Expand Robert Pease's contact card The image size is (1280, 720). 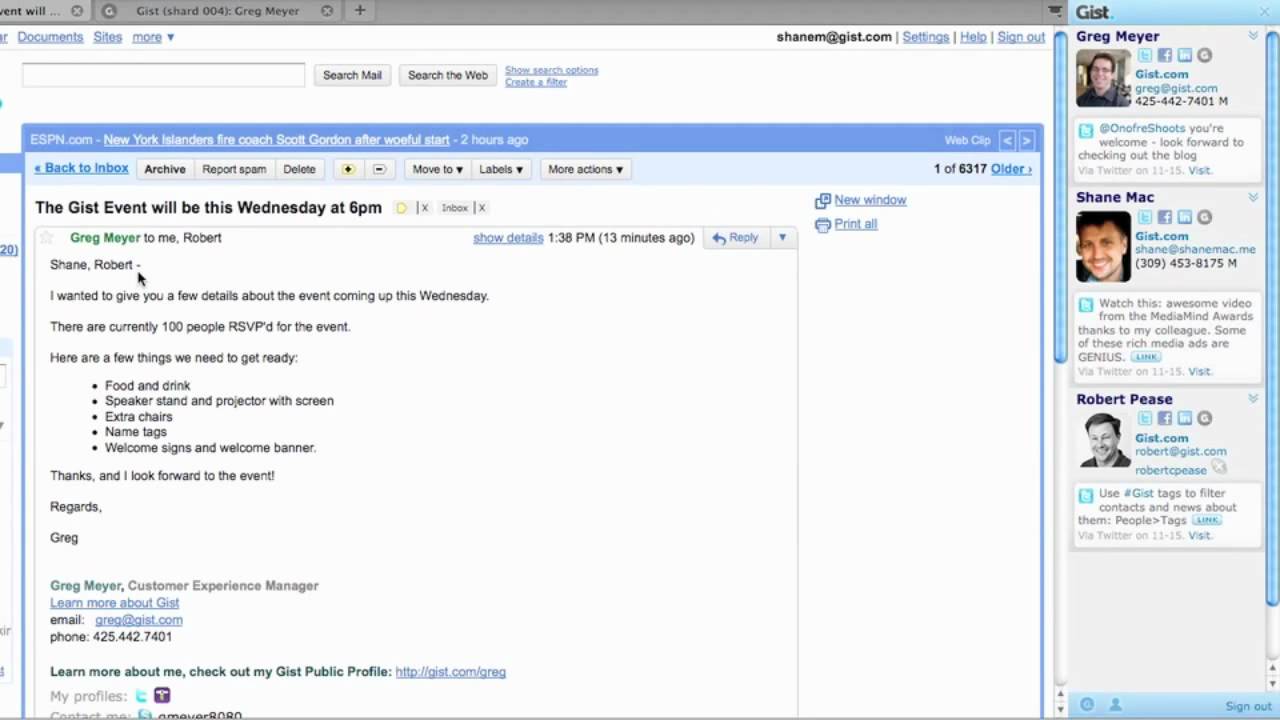pyautogui.click(x=1253, y=399)
